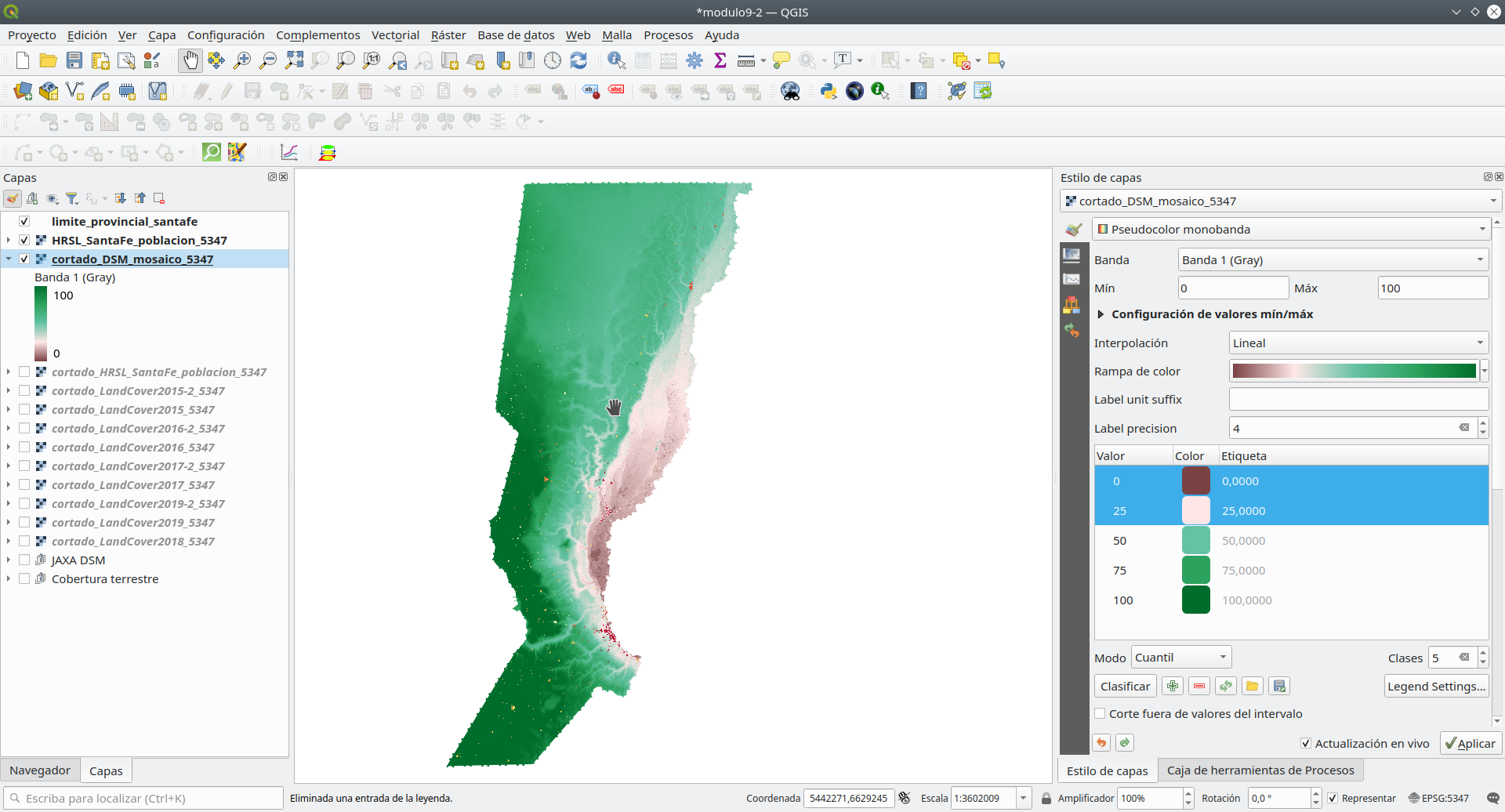Click the color swatch for value 50
This screenshot has width=1505, height=812.
1195,540
